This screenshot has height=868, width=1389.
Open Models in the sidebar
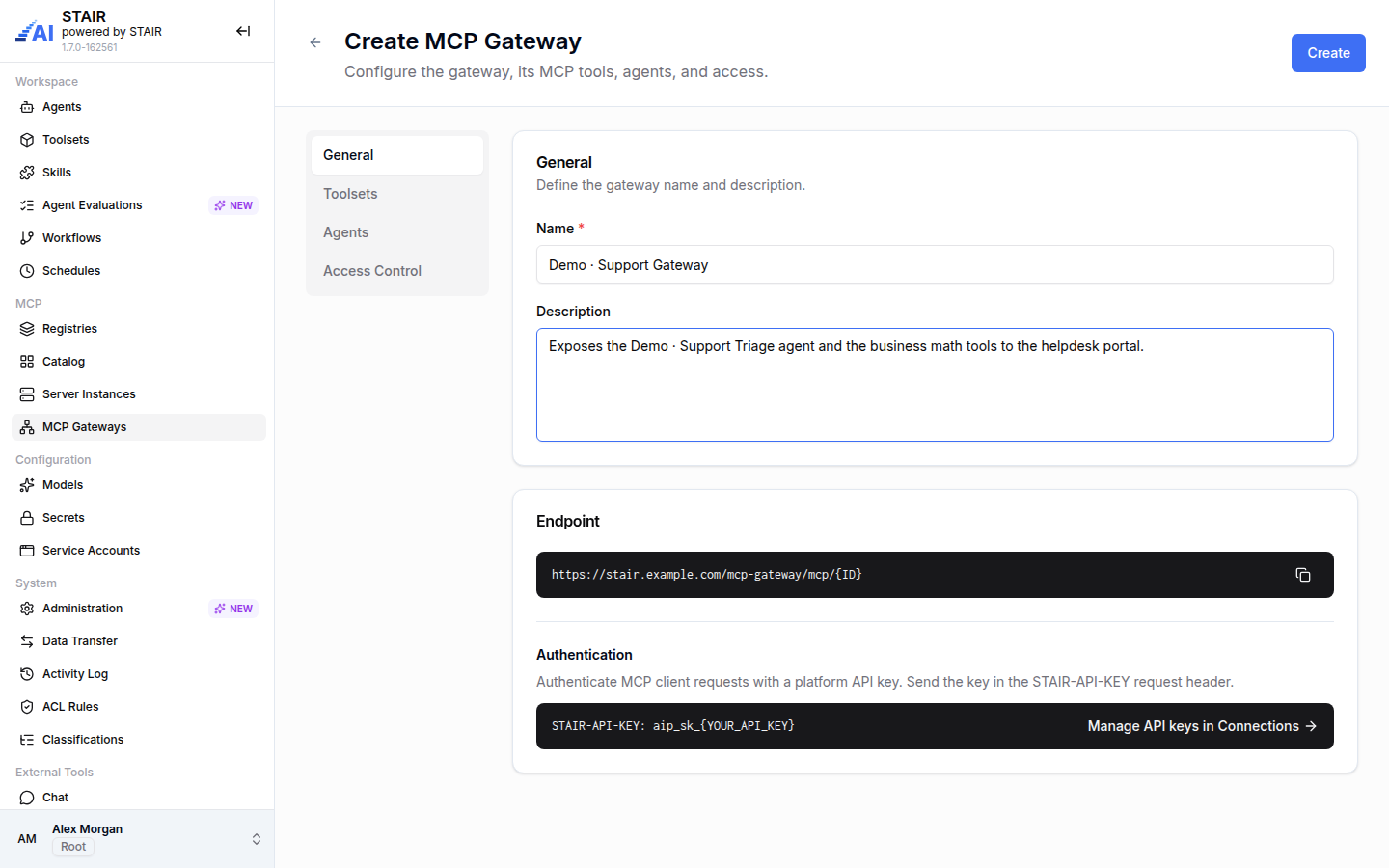coord(139,485)
